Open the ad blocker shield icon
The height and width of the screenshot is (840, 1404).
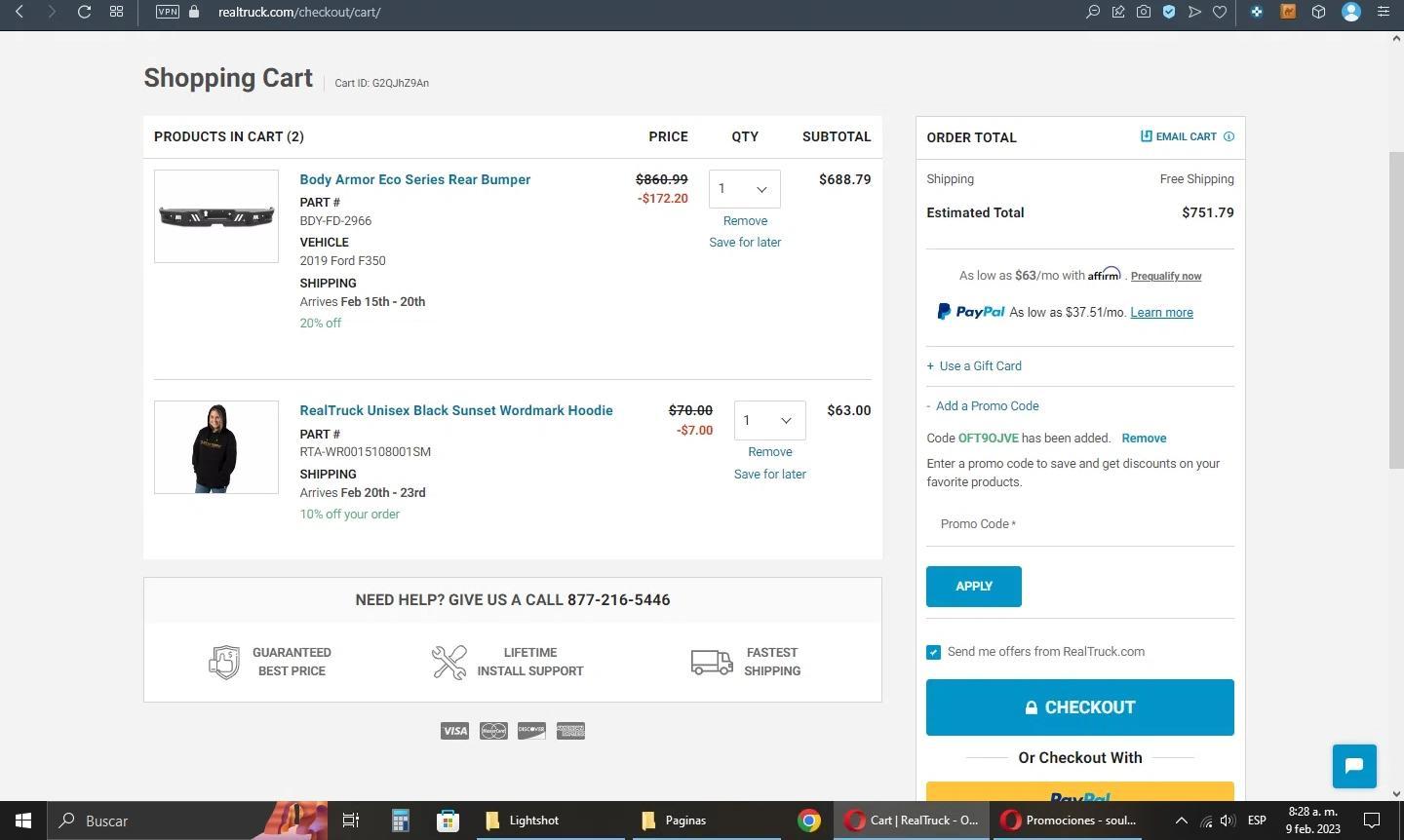(1169, 12)
